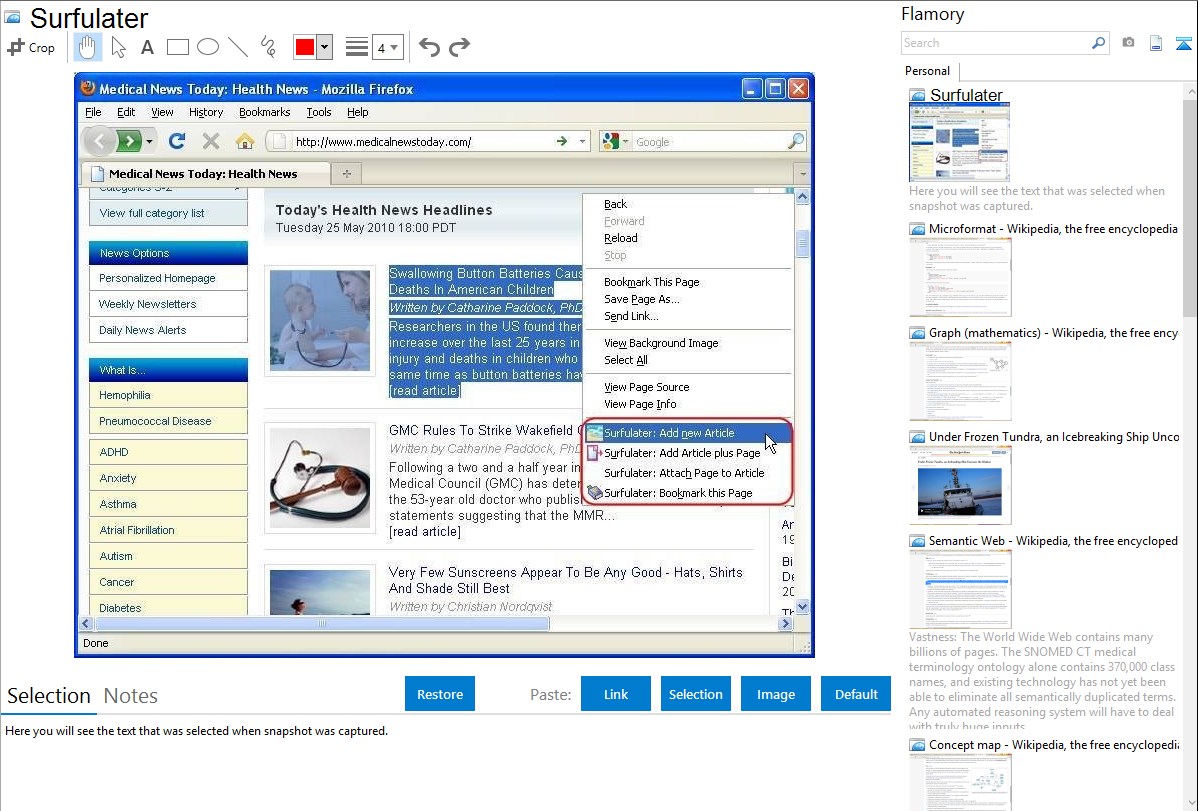This screenshot has height=811, width=1198.
Task: Open the color picker dropdown arrow
Action: tap(325, 47)
